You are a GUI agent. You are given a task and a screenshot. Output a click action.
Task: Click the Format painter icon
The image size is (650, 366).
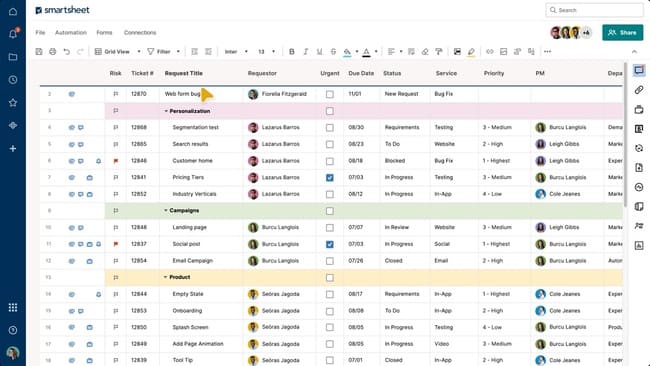[x=439, y=52]
